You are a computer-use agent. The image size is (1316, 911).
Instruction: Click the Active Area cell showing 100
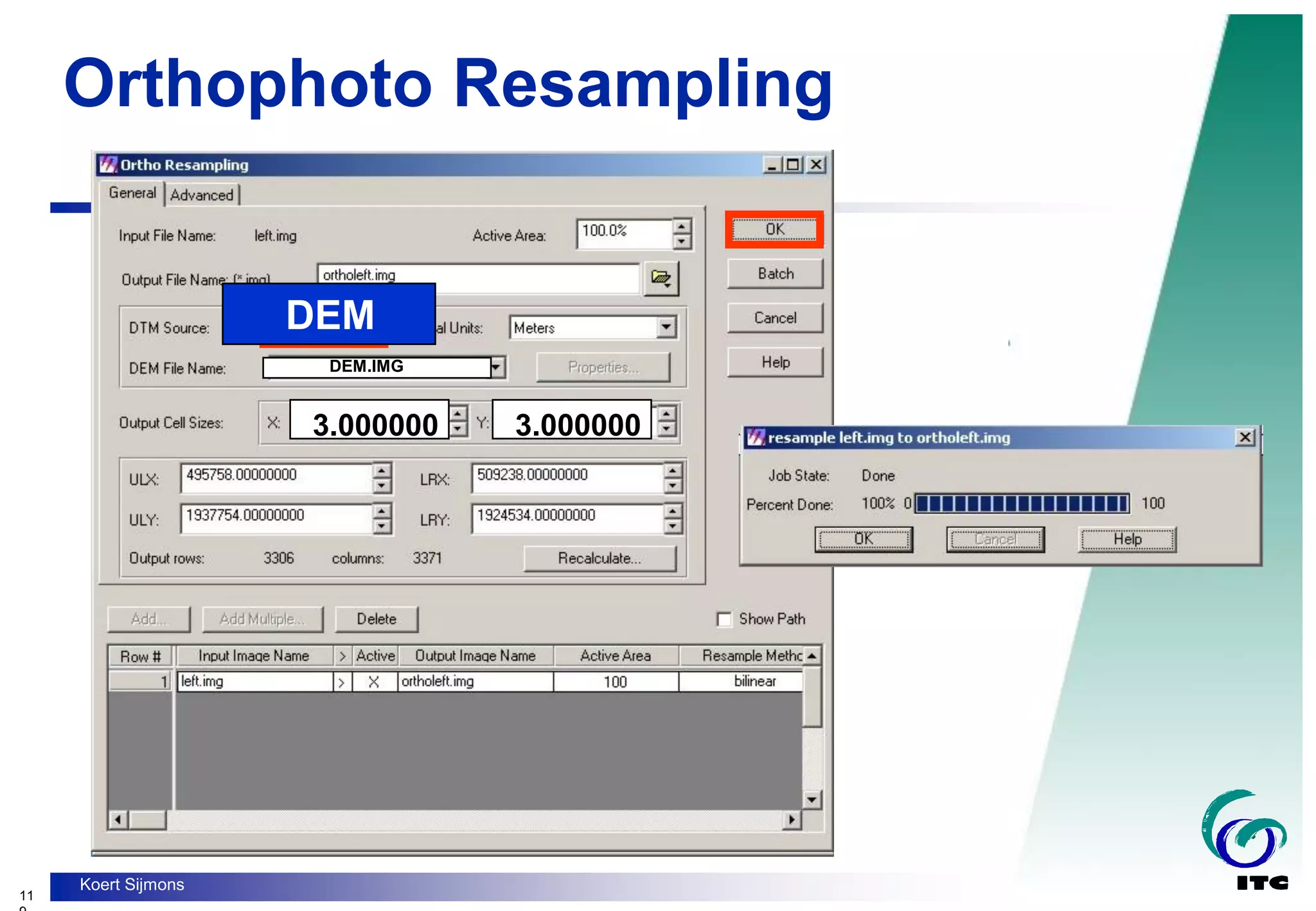click(x=616, y=682)
